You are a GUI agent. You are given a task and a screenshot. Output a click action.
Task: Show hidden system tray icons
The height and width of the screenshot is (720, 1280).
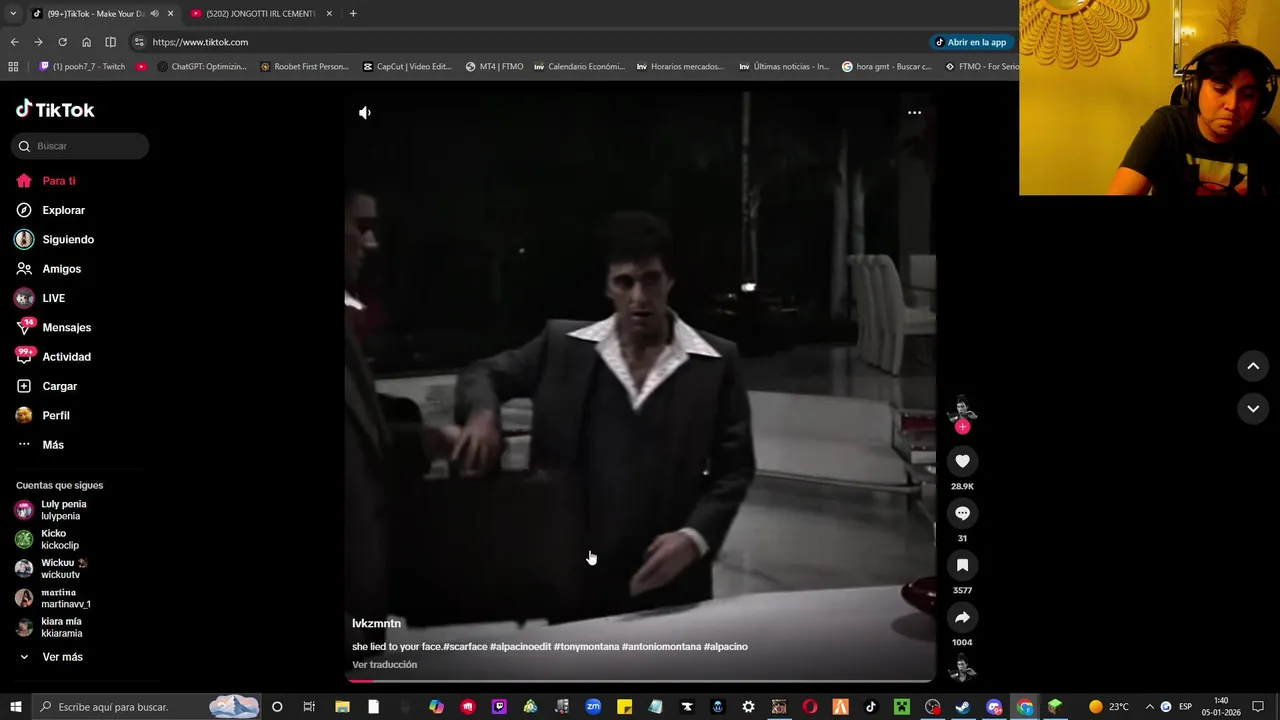(x=1149, y=707)
